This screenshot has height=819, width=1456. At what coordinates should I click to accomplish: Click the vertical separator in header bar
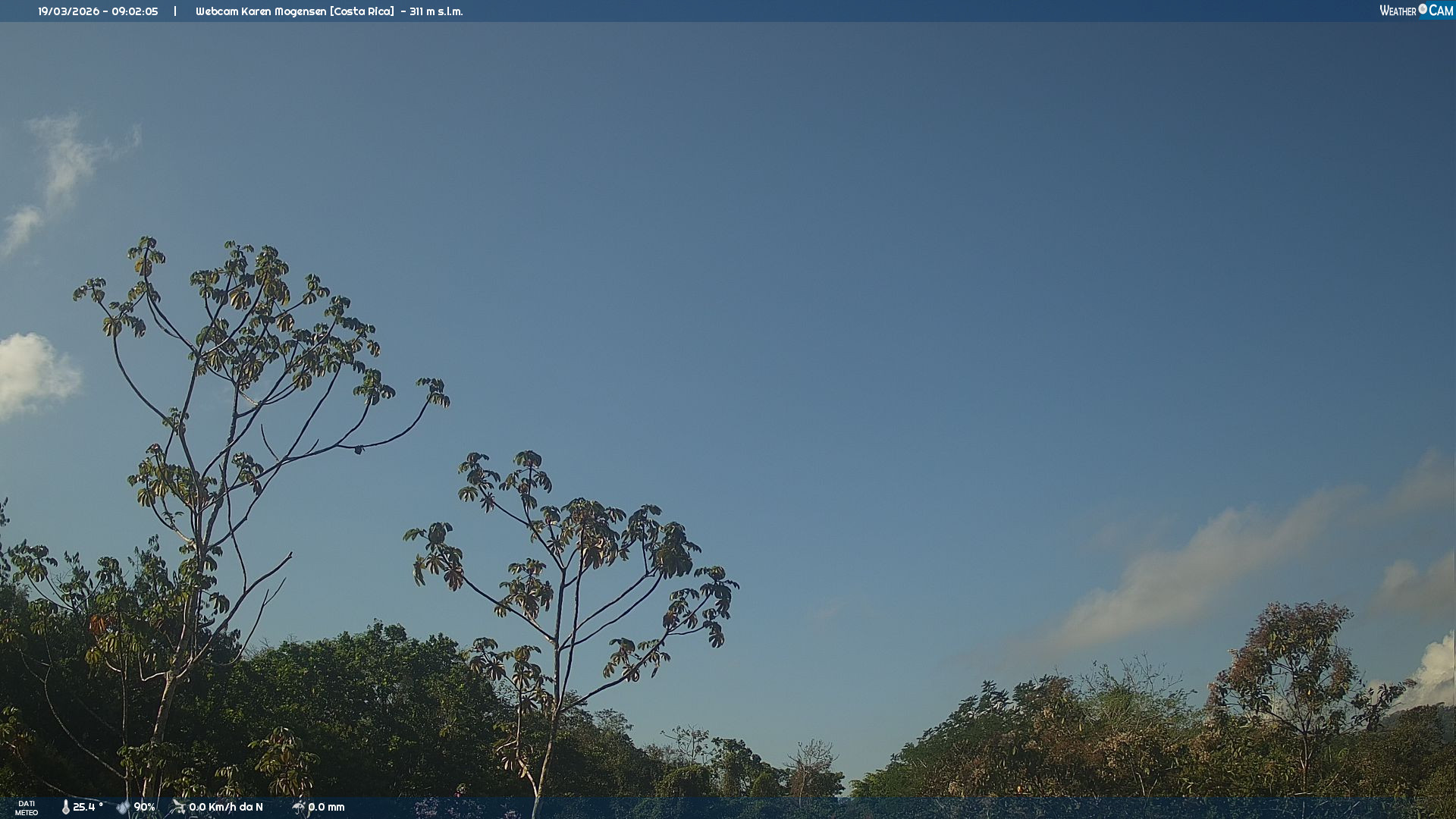[175, 11]
